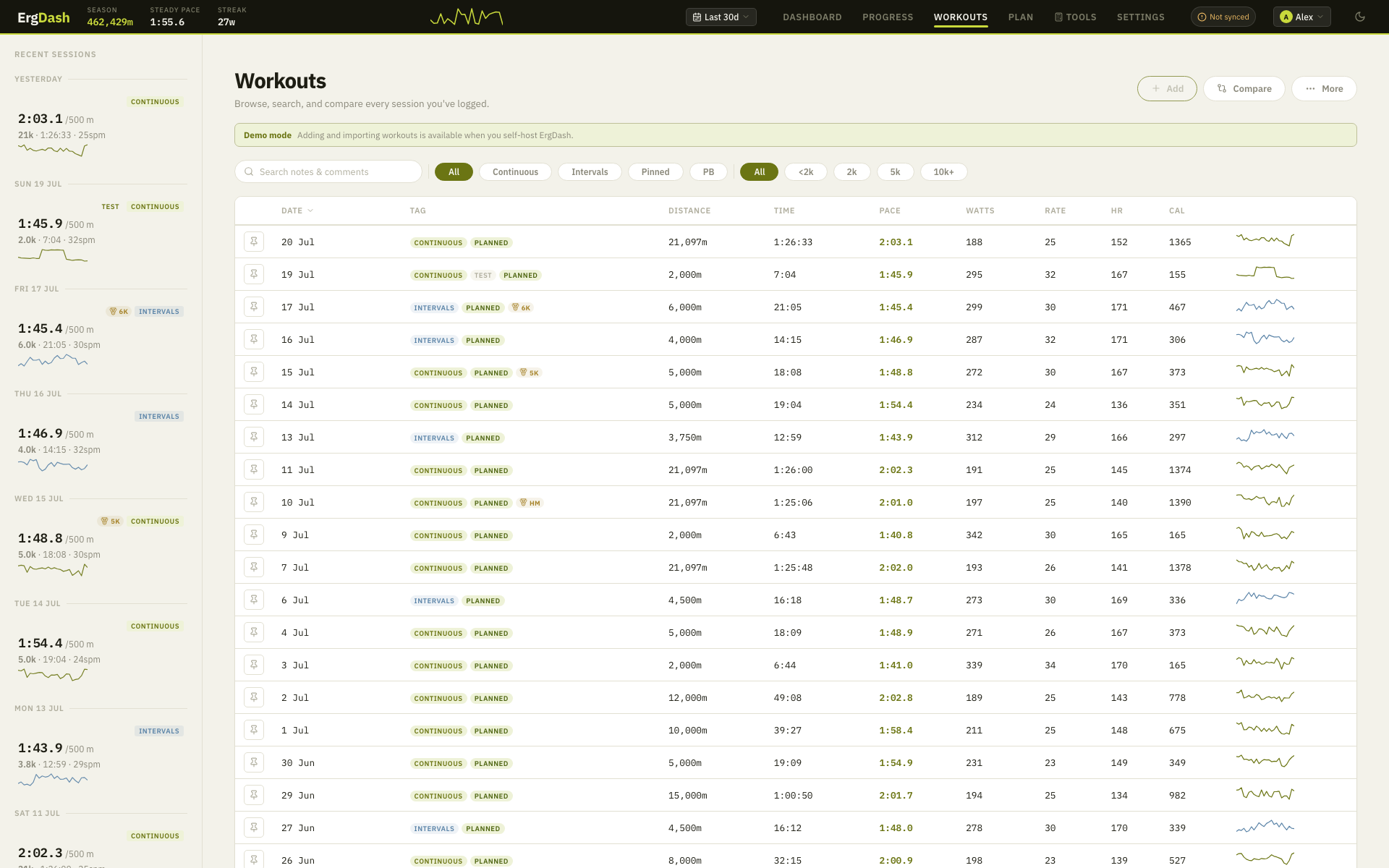
Task: Click pin icon for 7 Jul workout
Action: click(x=254, y=567)
